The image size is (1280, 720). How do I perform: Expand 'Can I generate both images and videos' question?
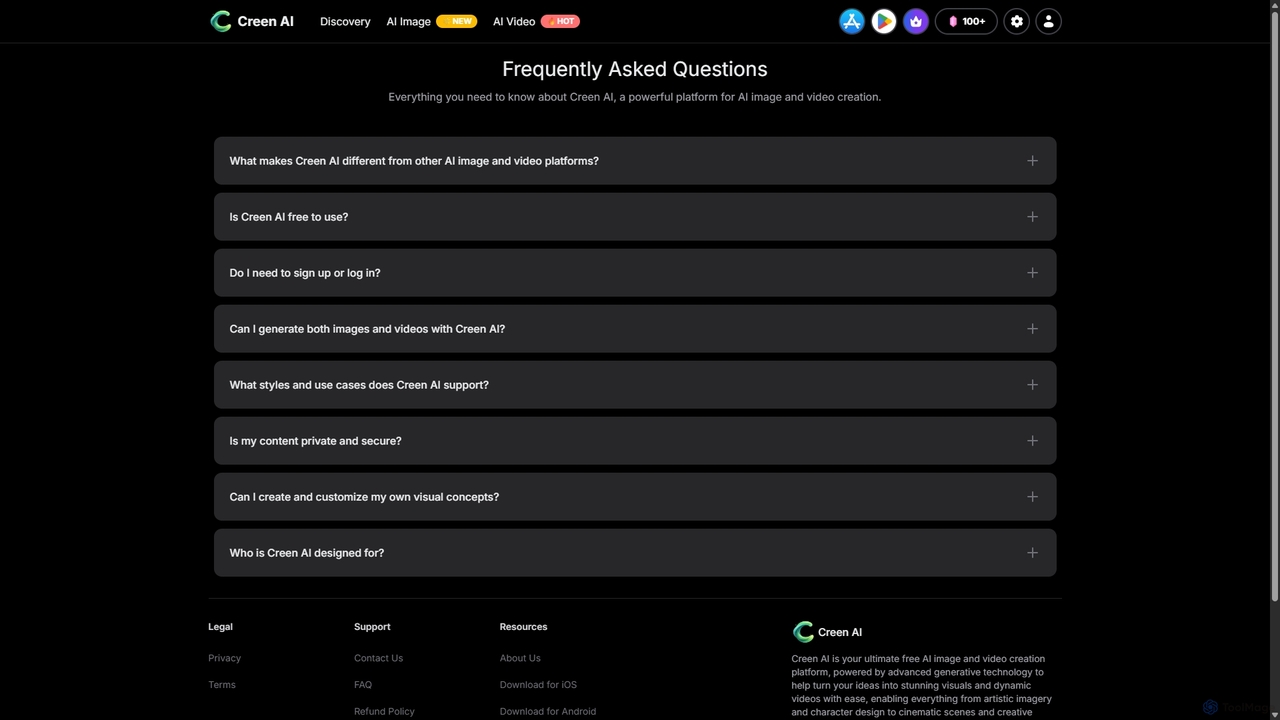635,329
